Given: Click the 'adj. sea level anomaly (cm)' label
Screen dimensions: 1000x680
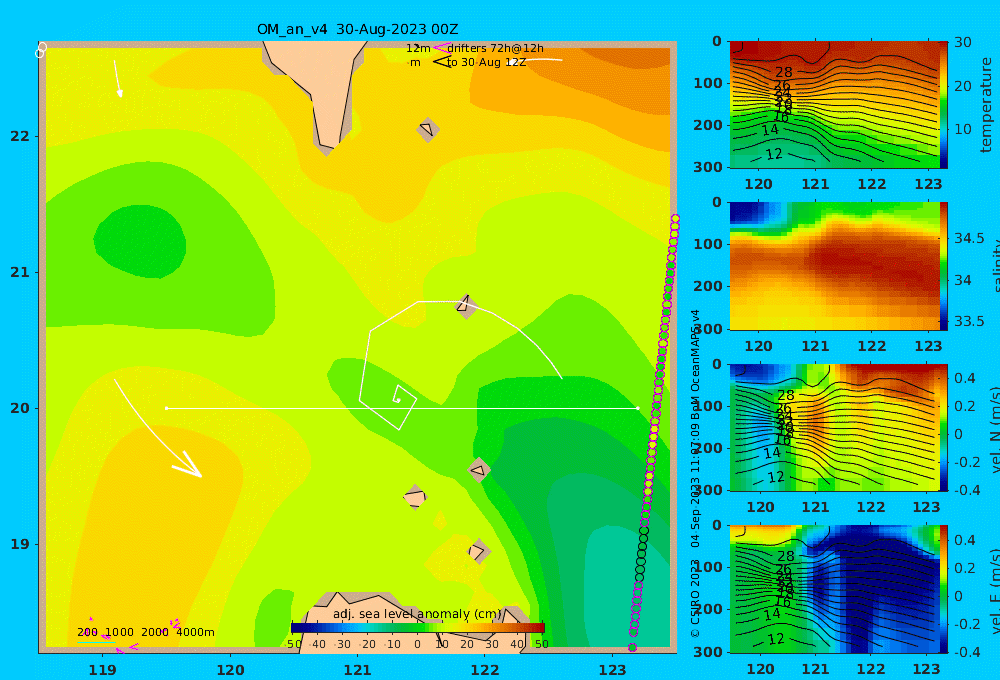Looking at the screenshot, I should pos(417,614).
